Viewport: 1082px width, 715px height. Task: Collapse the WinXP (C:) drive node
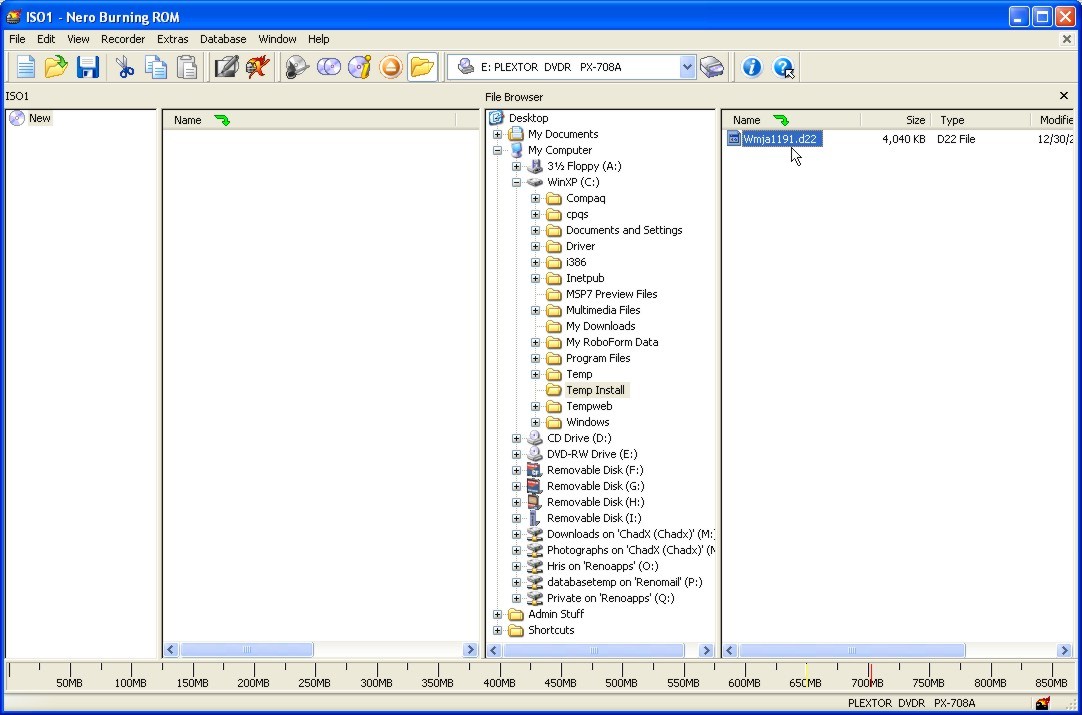[516, 182]
